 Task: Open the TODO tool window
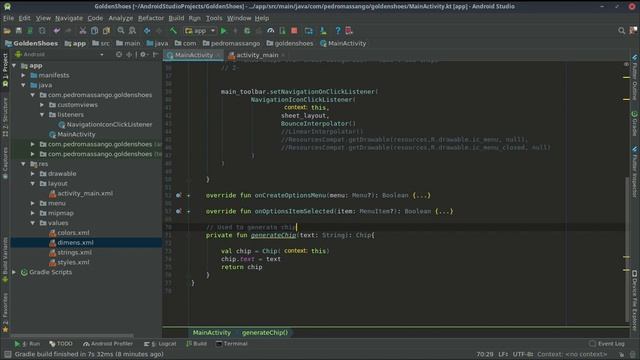pyautogui.click(x=61, y=344)
